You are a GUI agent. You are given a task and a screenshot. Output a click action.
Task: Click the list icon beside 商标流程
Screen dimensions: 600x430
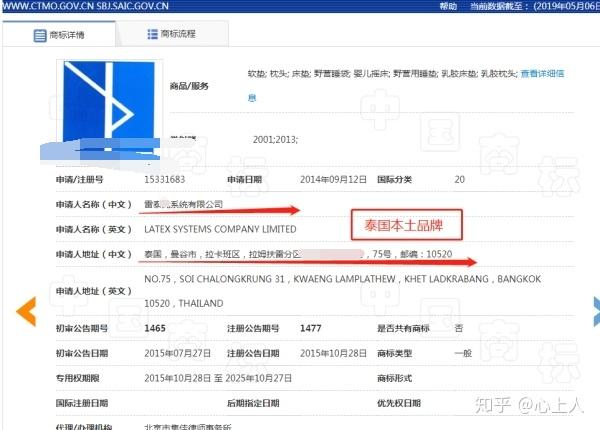(x=152, y=34)
